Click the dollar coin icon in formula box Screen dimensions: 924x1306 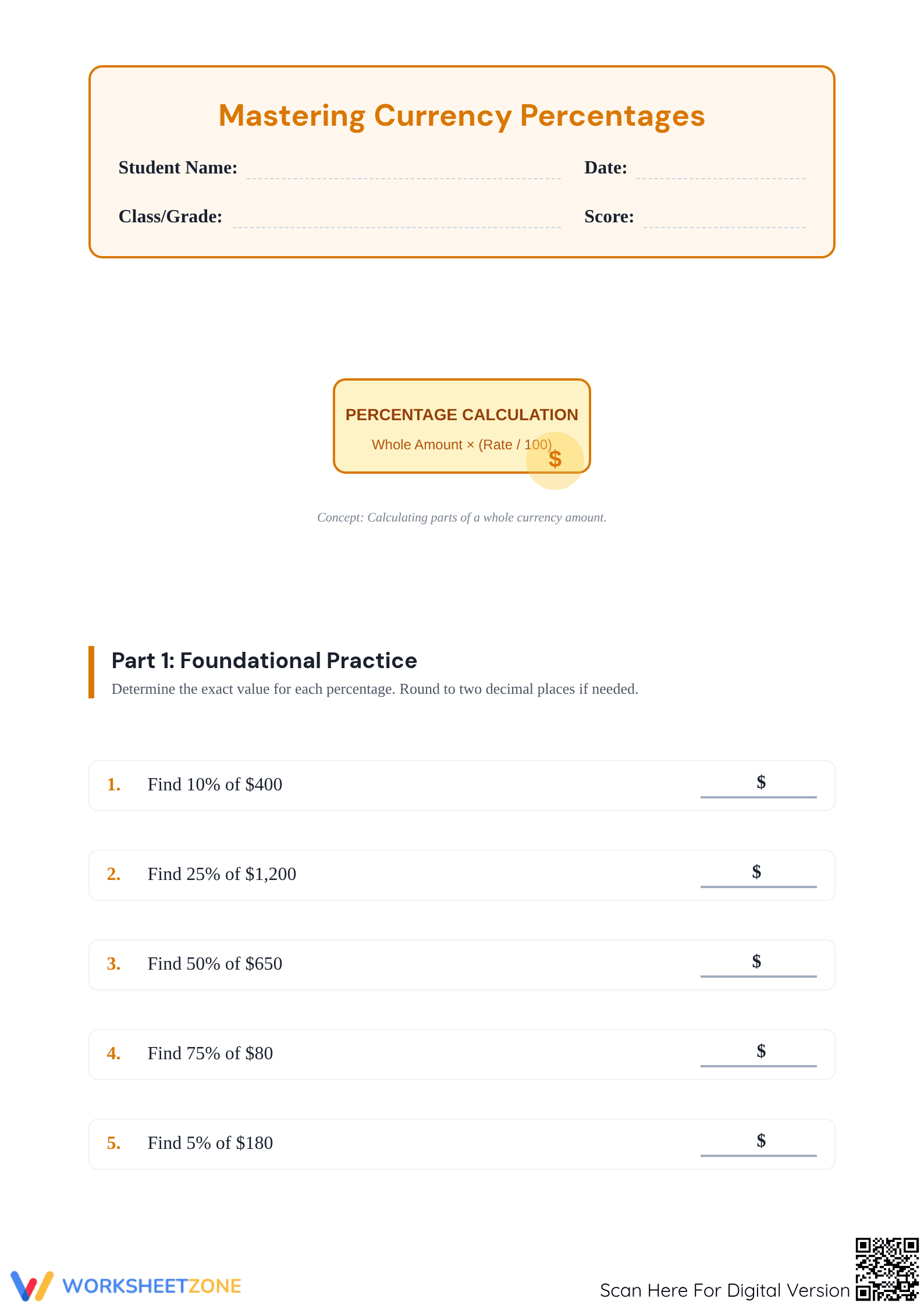coord(555,460)
